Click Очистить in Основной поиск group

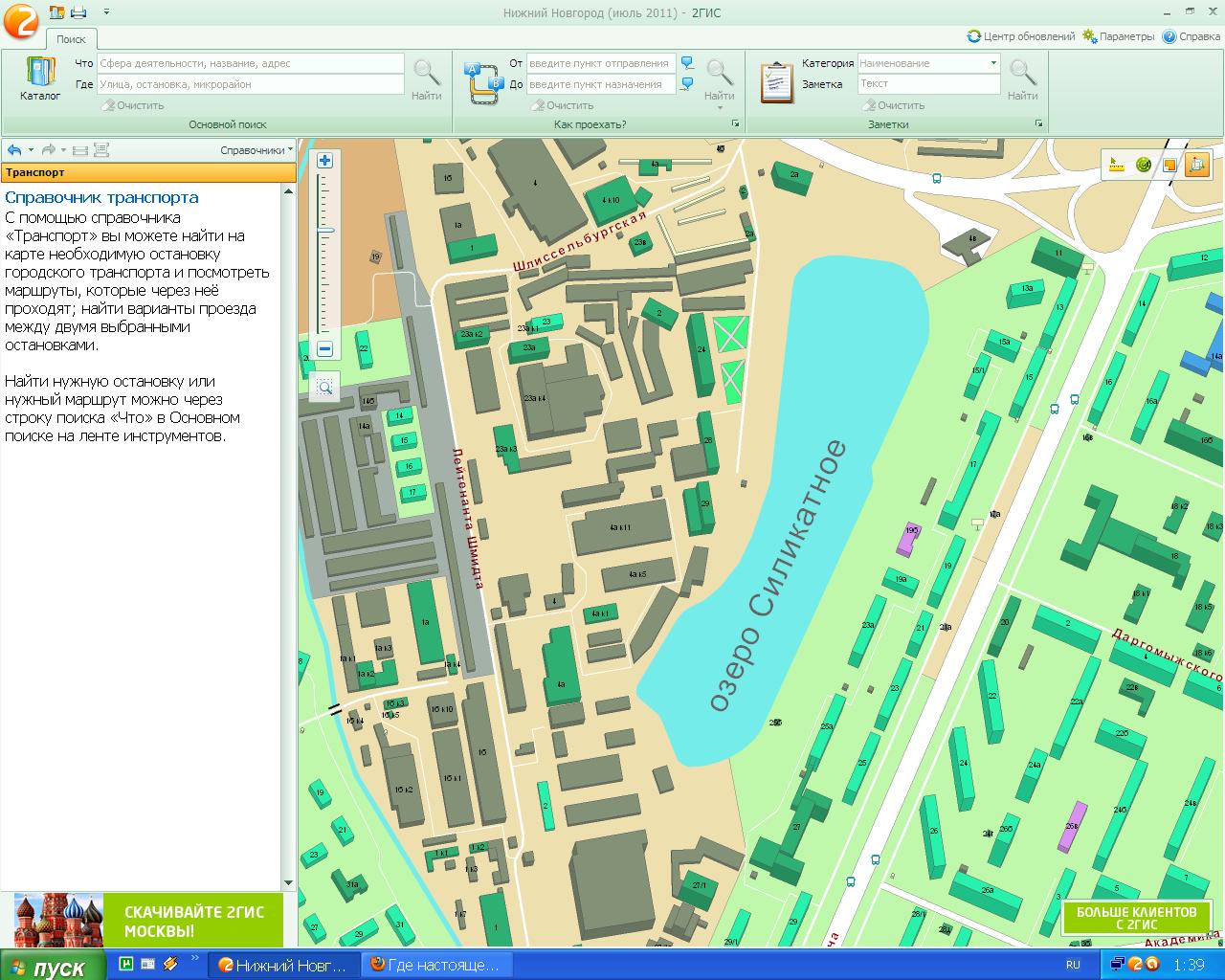133,105
